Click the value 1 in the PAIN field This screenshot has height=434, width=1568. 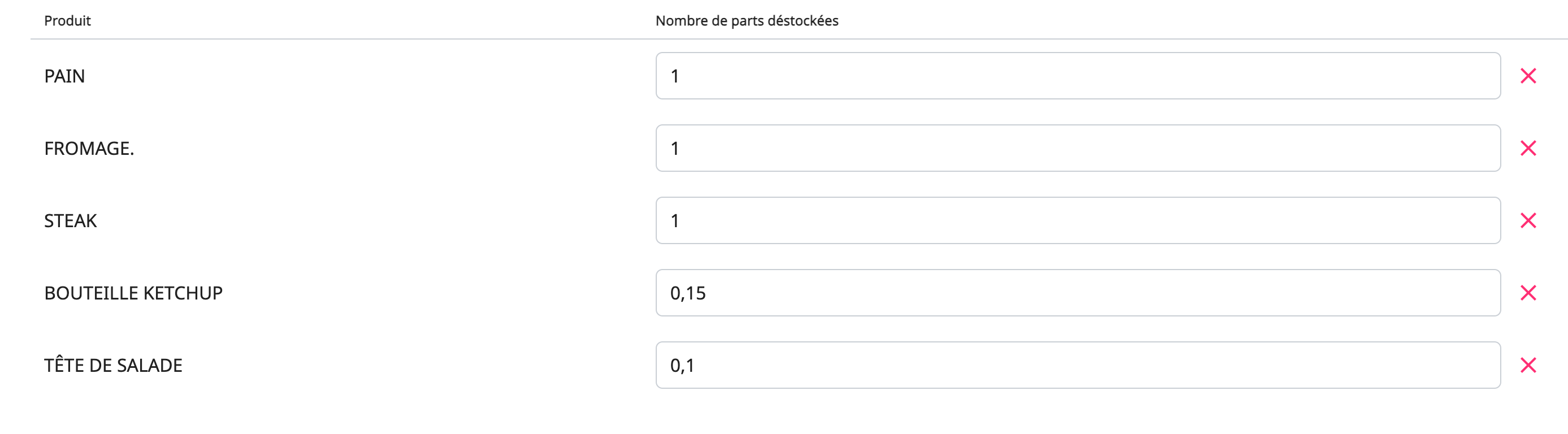click(674, 76)
